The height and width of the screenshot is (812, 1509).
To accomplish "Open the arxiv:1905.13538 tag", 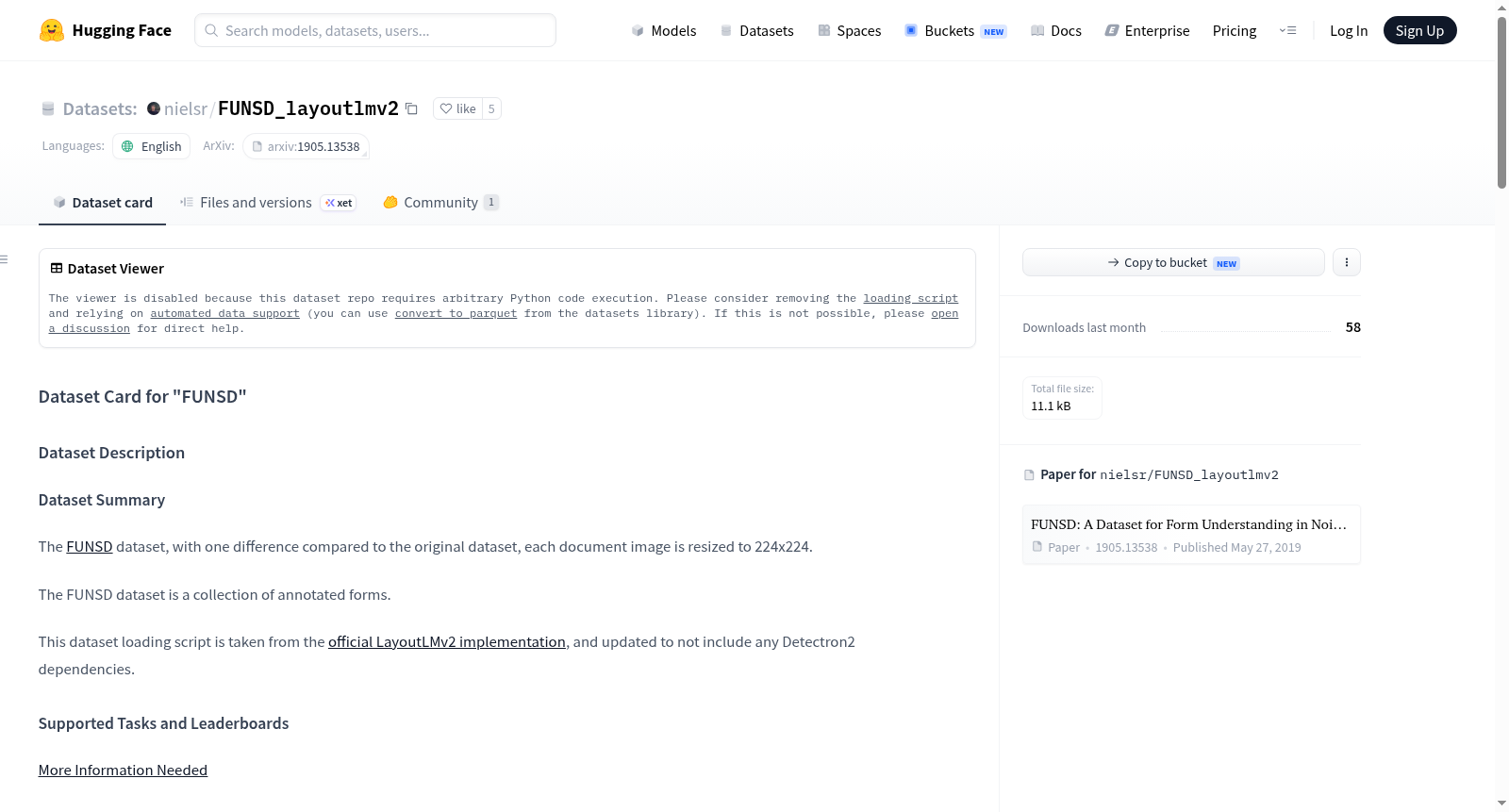I will coord(306,146).
